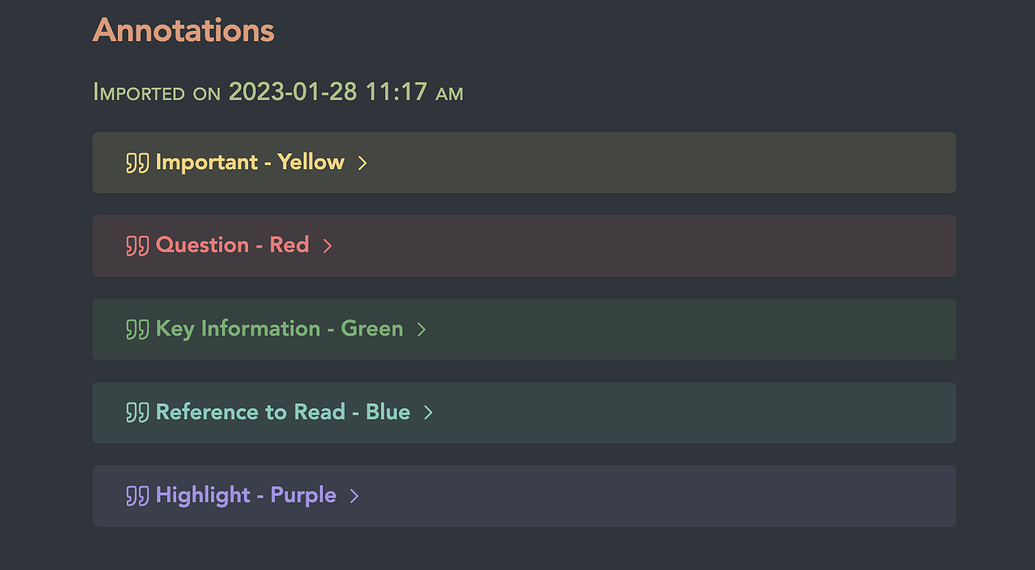Click the quote icon beside Reference to Read
The image size is (1035, 570).
click(x=137, y=412)
